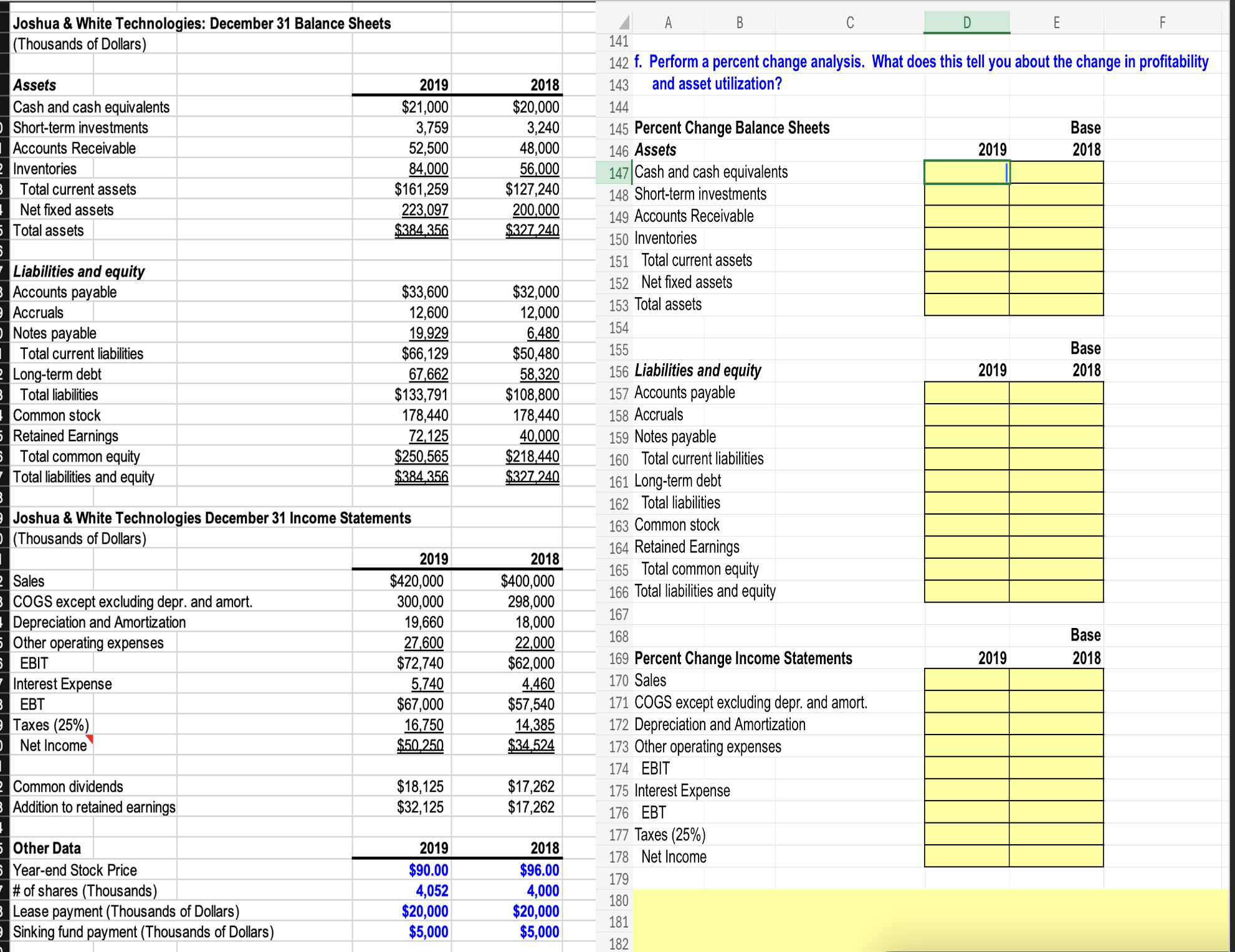This screenshot has width=1235, height=952.
Task: Select column D header
Action: pos(966,23)
